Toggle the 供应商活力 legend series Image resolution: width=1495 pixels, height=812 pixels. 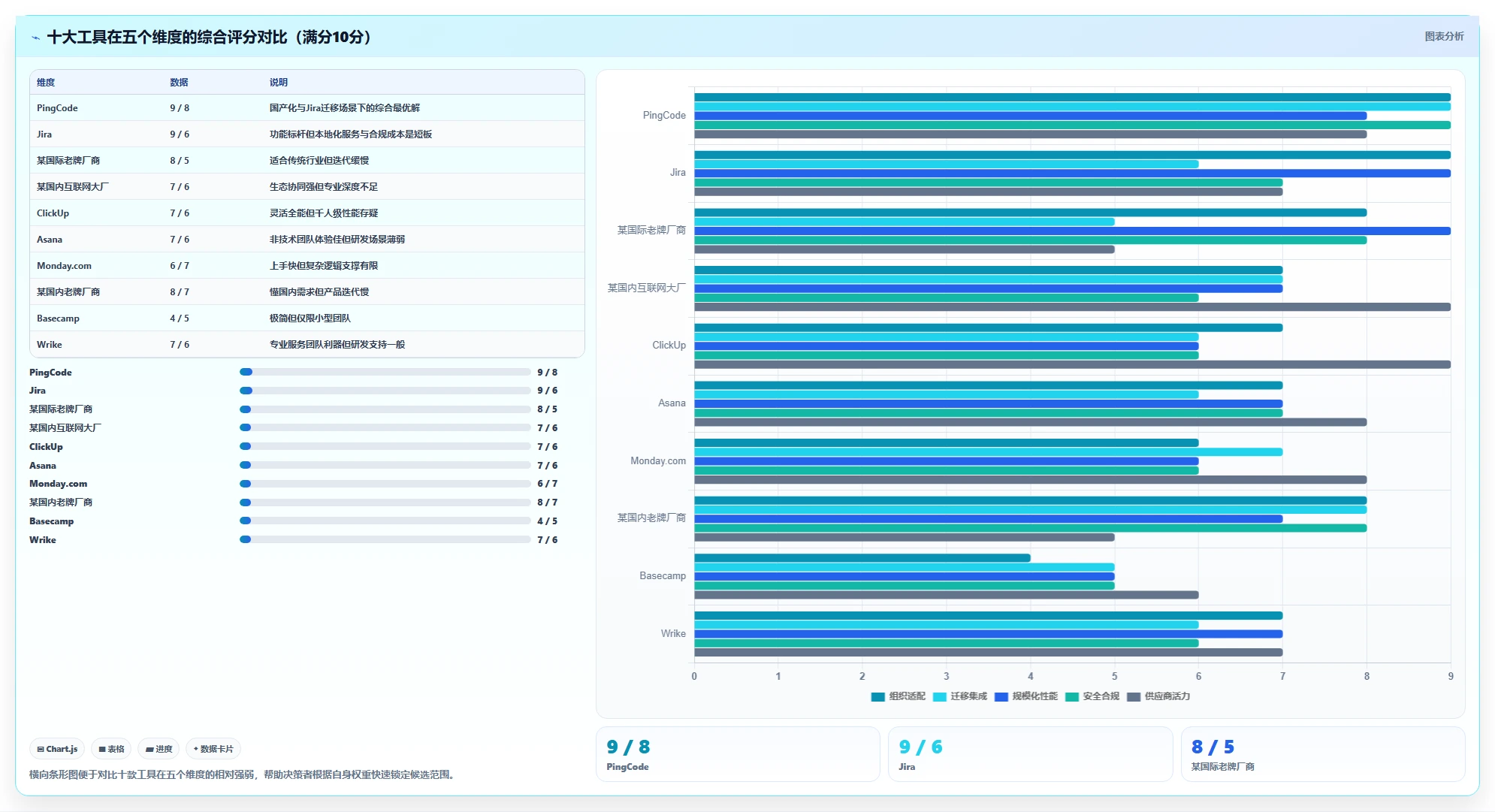pyautogui.click(x=1158, y=696)
